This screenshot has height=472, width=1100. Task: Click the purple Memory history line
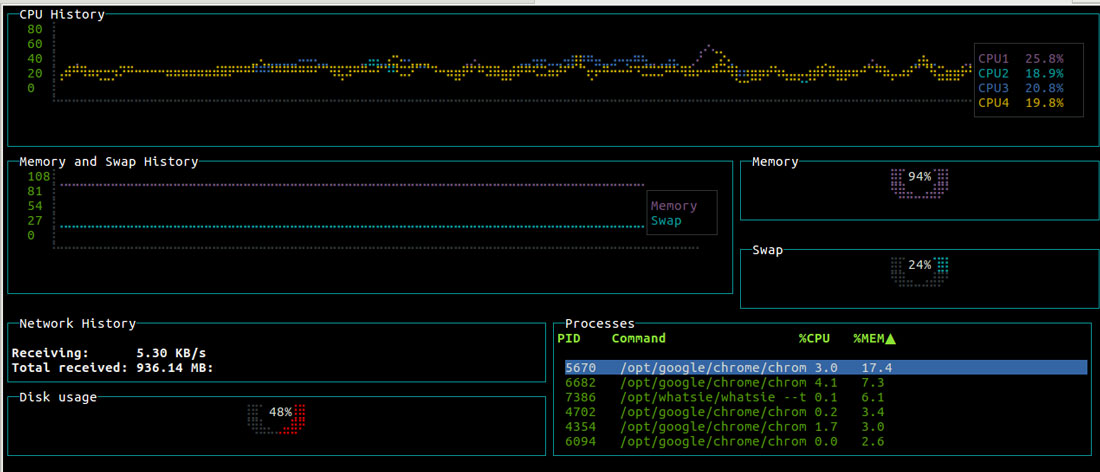352,185
